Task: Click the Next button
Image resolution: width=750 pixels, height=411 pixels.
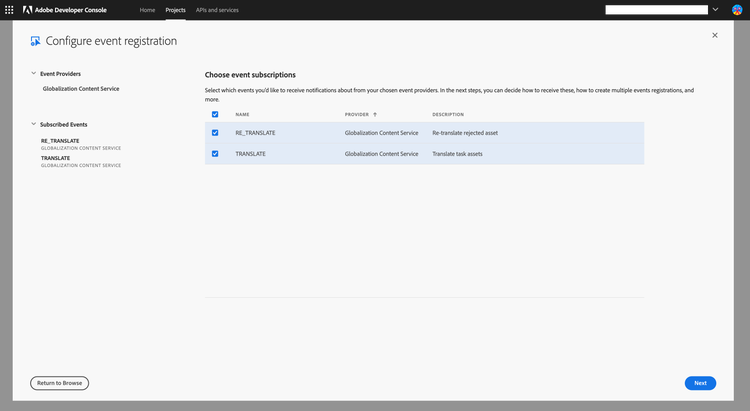Action: point(700,383)
